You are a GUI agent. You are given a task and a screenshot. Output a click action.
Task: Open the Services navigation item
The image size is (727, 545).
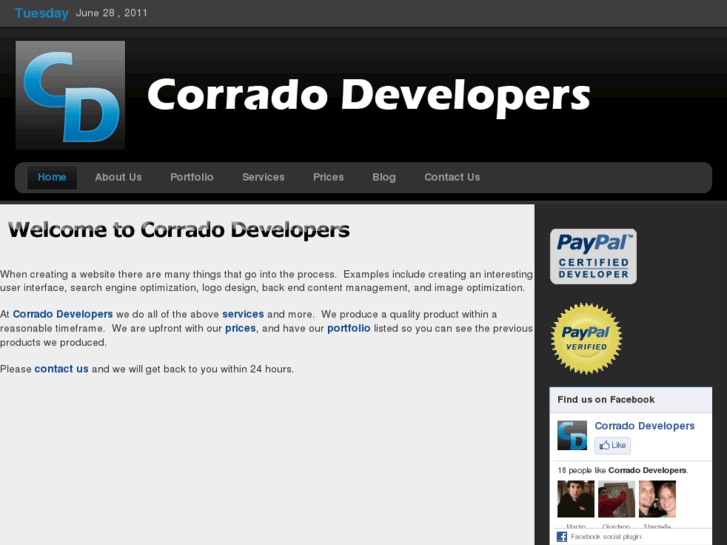click(263, 177)
